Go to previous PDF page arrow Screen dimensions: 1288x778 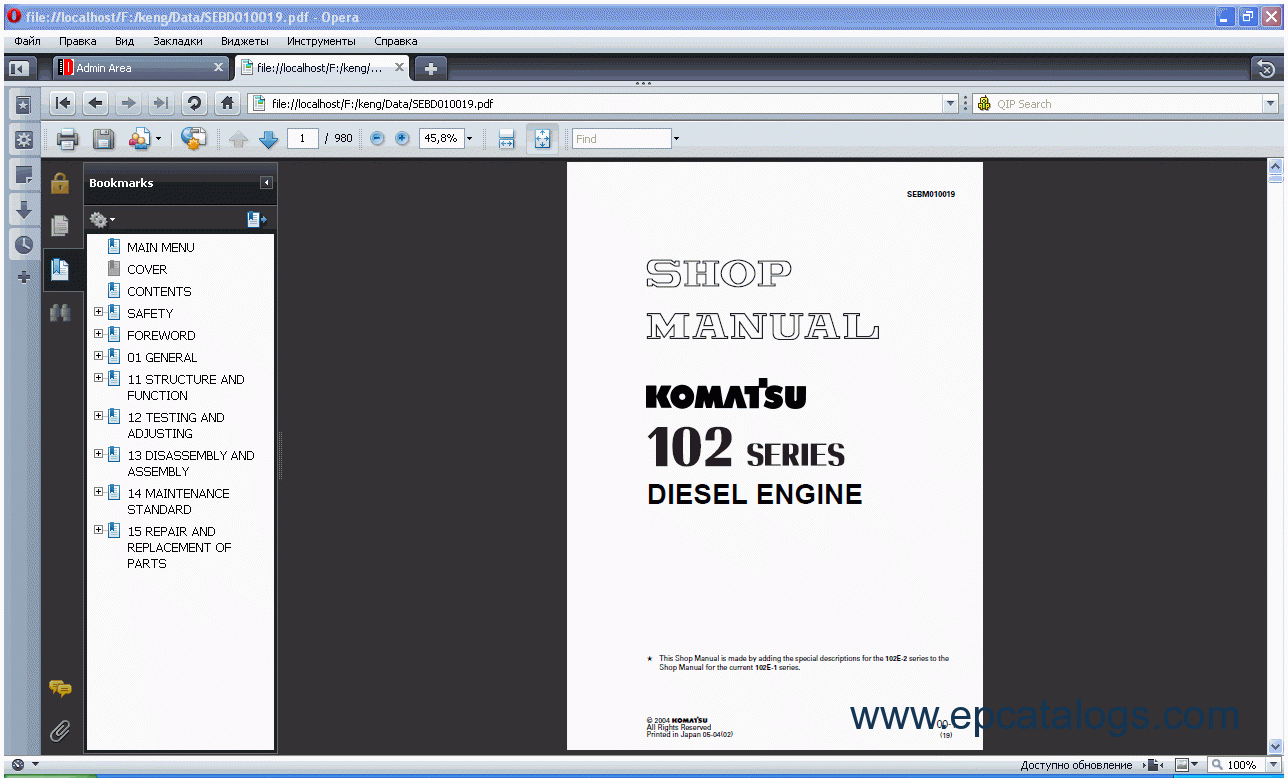(x=238, y=139)
